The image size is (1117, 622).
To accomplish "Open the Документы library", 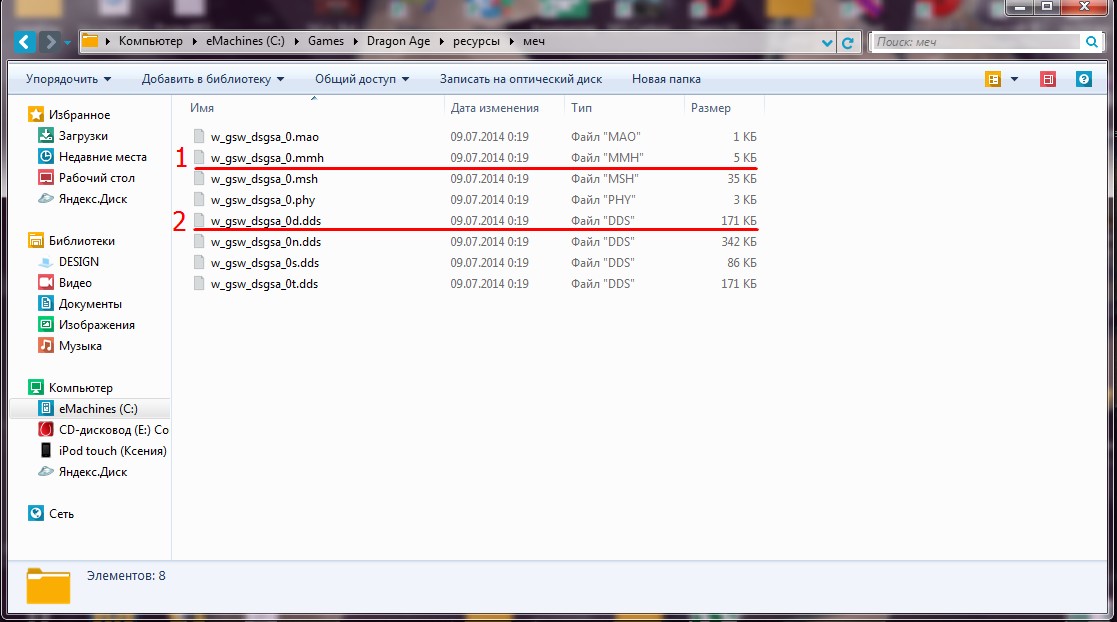I will tap(90, 304).
